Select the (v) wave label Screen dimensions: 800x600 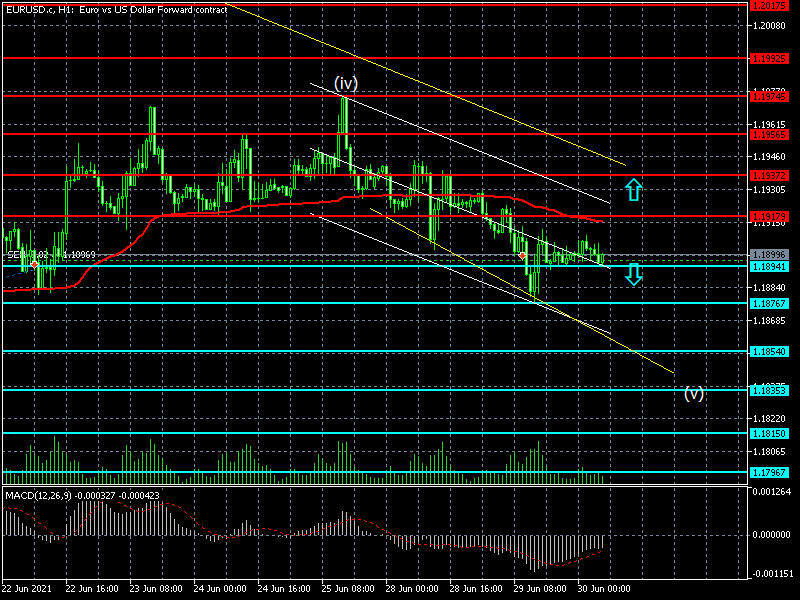[x=694, y=393]
